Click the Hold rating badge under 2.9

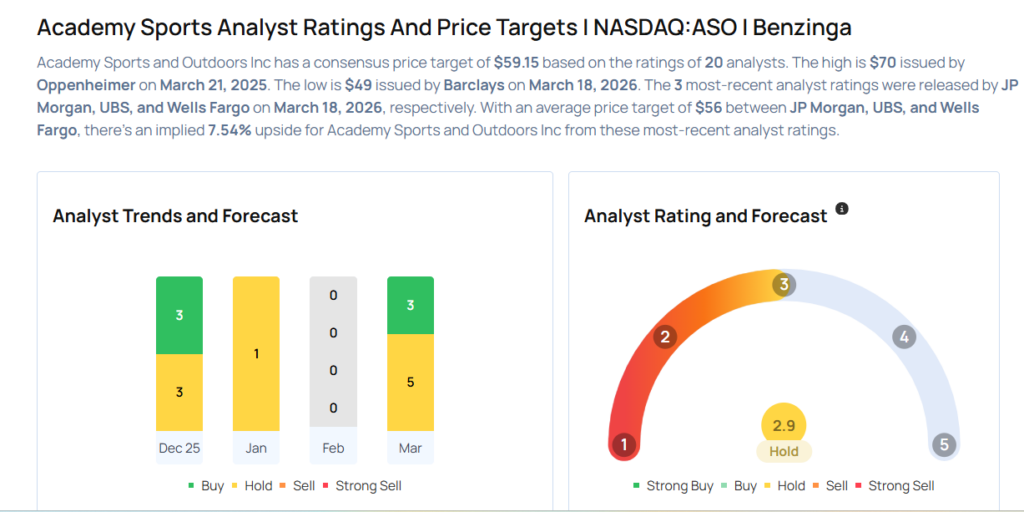click(x=784, y=451)
